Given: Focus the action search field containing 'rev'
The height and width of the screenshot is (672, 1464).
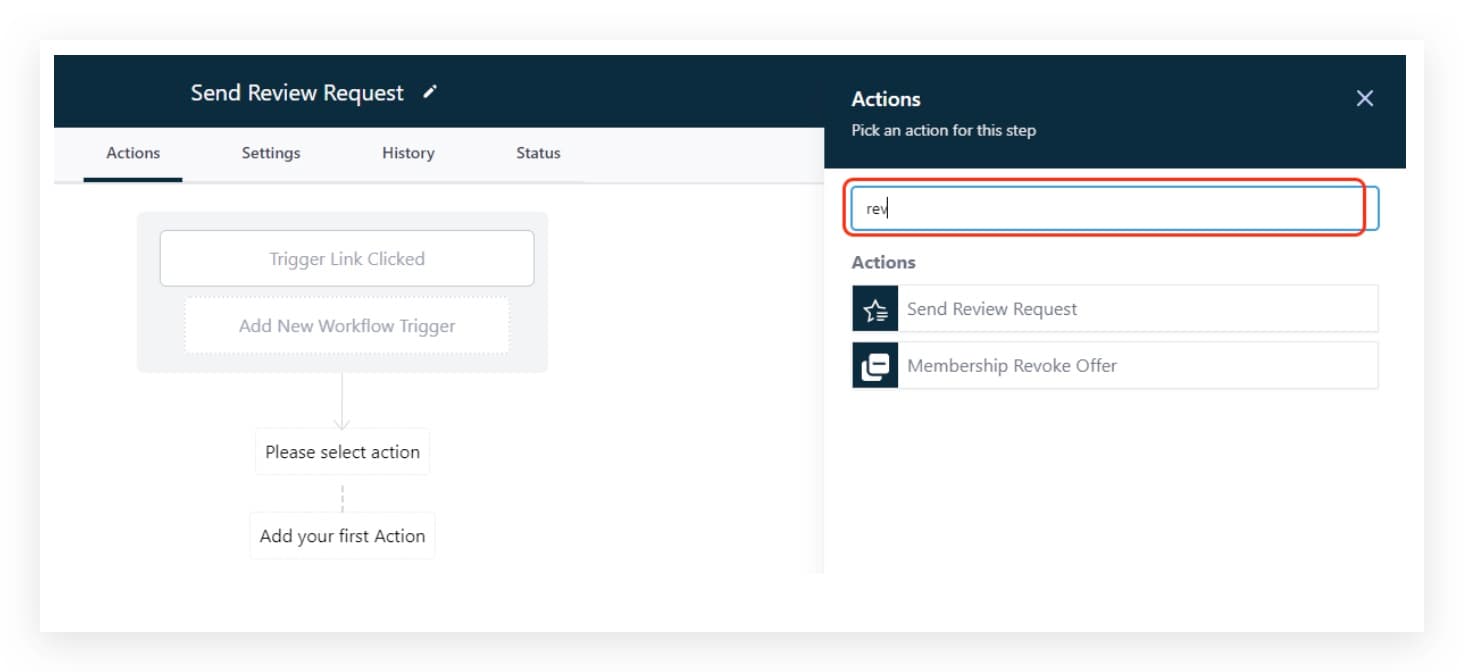Looking at the screenshot, I should (x=1110, y=209).
